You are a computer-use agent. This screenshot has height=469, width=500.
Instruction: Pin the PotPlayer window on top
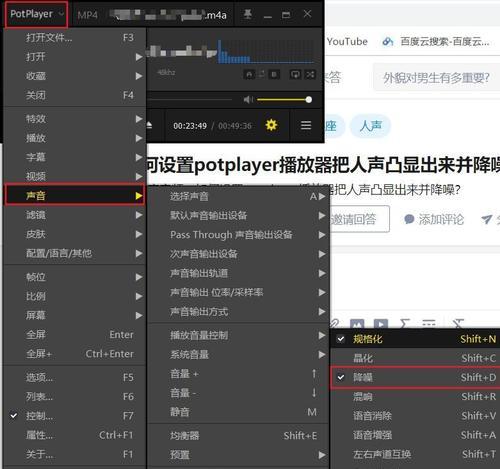tap(248, 14)
